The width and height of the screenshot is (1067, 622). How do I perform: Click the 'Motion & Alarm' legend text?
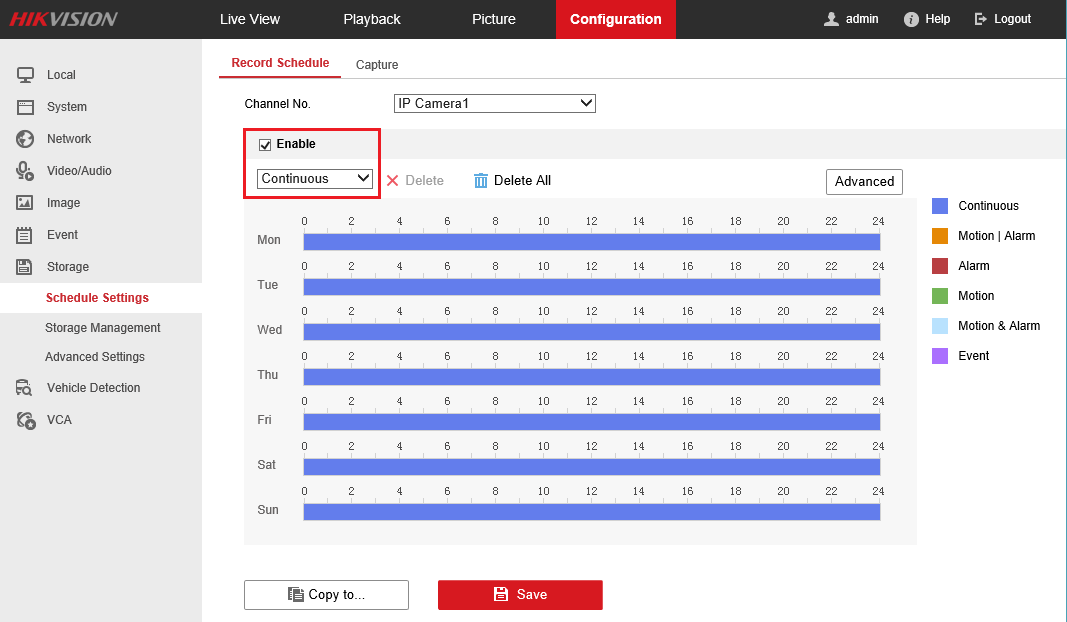[999, 326]
